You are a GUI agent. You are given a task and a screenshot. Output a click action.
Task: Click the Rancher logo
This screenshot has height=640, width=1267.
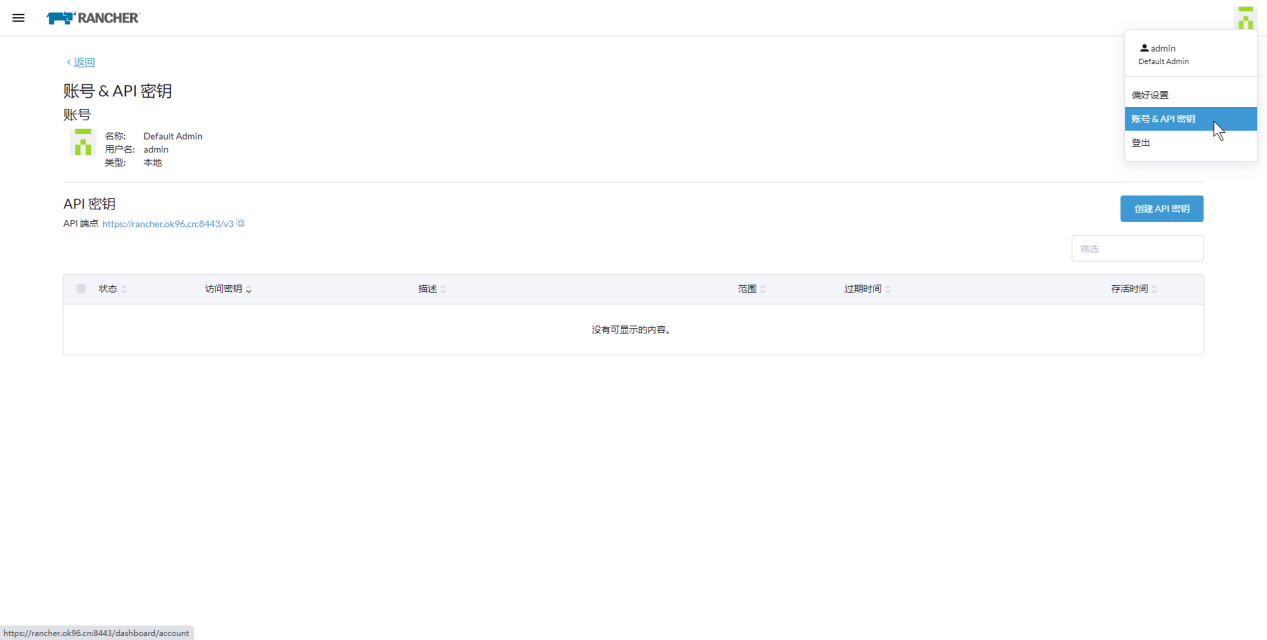93,18
